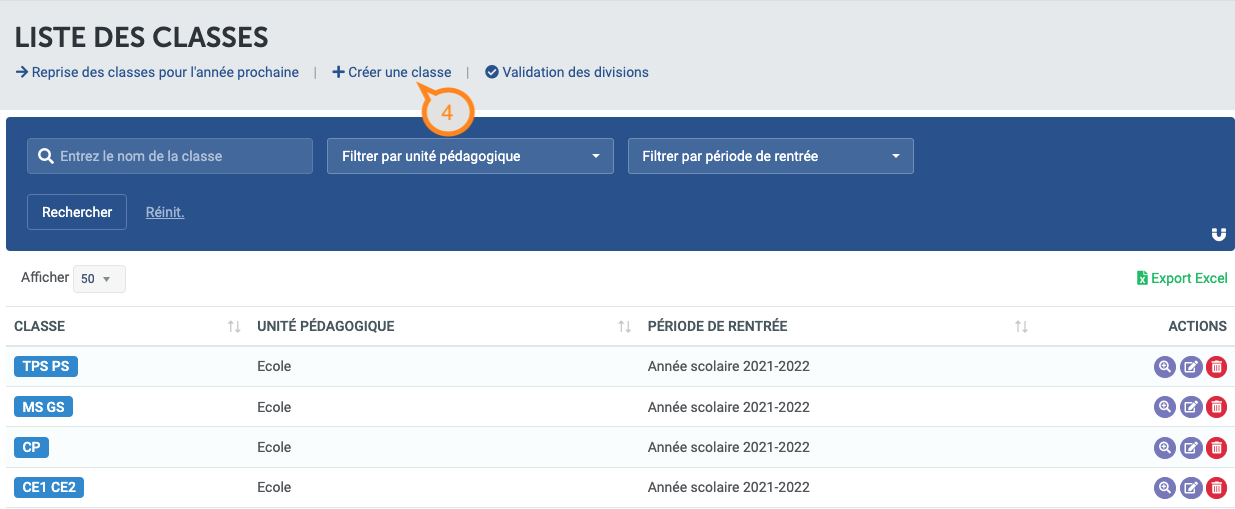The image size is (1235, 509).
Task: Open Validation des divisions link
Action: (x=567, y=72)
